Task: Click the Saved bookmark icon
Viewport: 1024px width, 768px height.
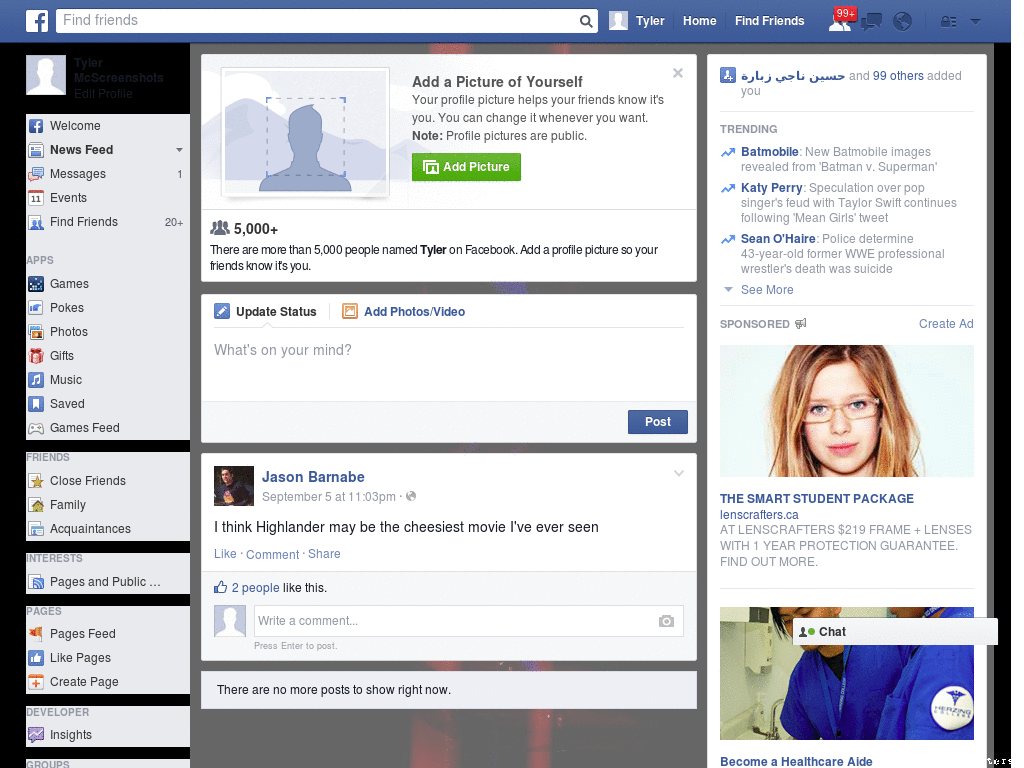Action: (36, 404)
